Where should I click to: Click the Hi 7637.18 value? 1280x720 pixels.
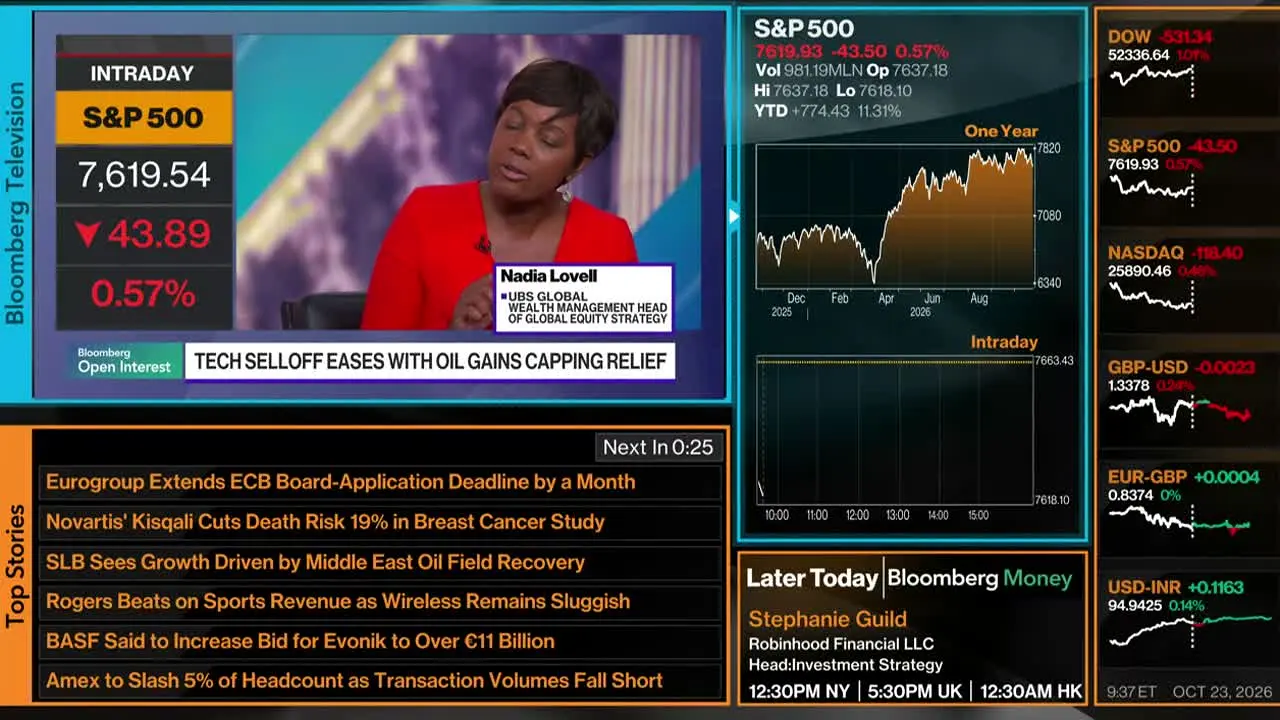point(791,91)
